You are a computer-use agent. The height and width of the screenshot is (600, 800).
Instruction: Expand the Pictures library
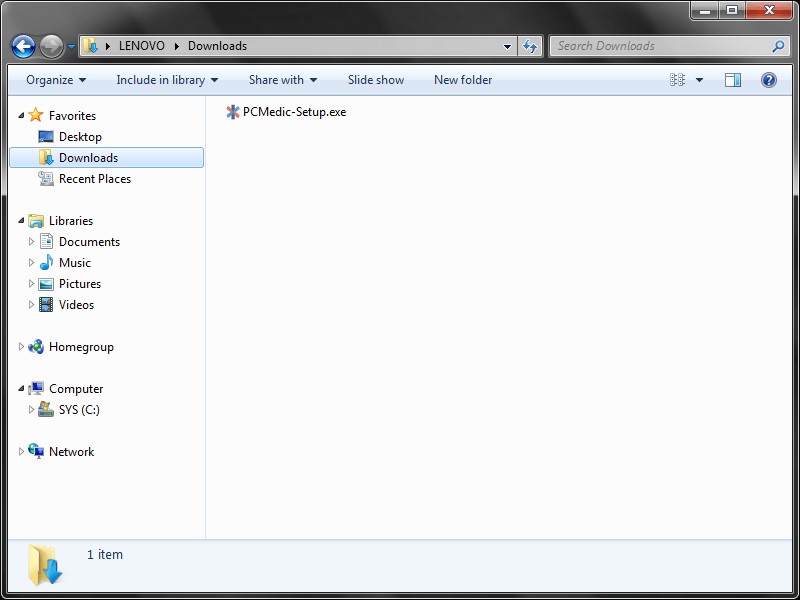coord(31,284)
